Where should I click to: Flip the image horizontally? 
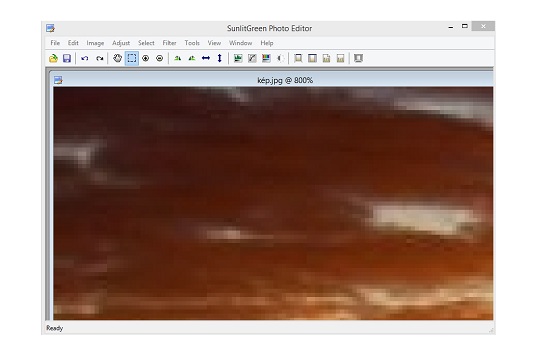(206, 58)
